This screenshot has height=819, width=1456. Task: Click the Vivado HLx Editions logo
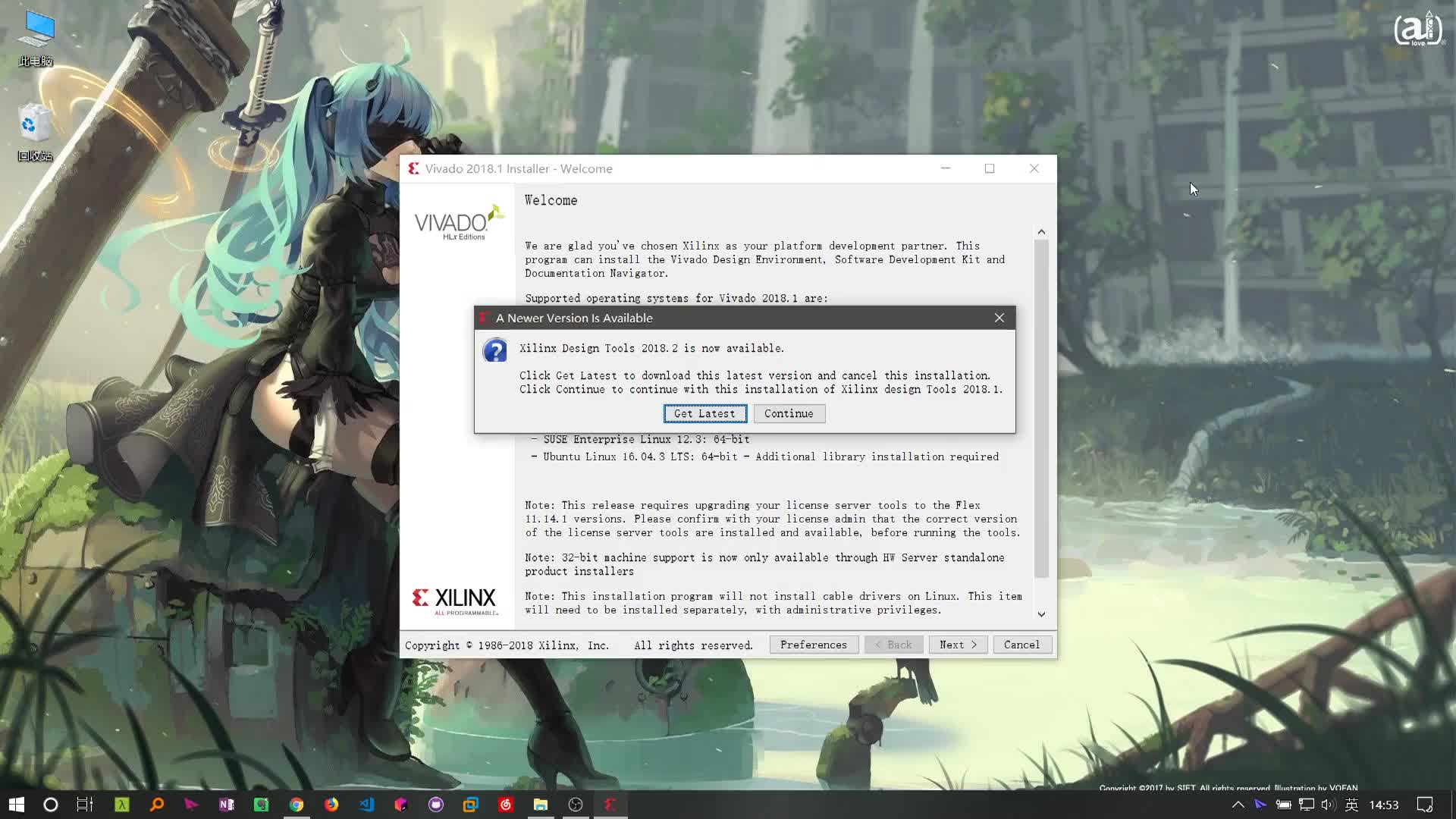pos(459,221)
